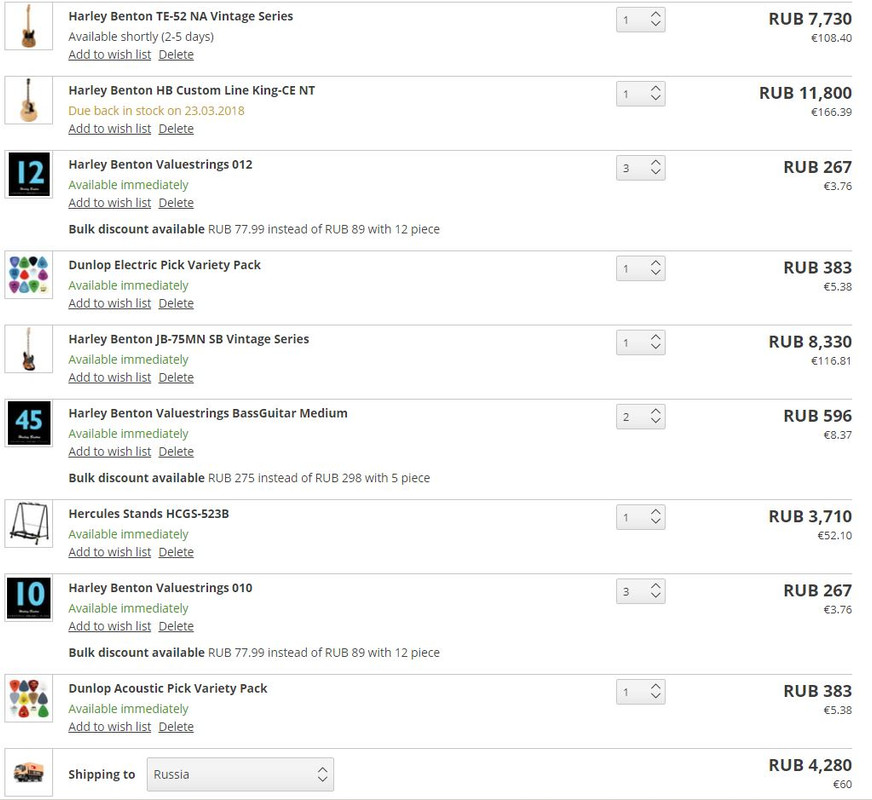Delete Valuestrings BassGuitar Medium from basket
The height and width of the screenshot is (800, 872).
pyautogui.click(x=176, y=451)
